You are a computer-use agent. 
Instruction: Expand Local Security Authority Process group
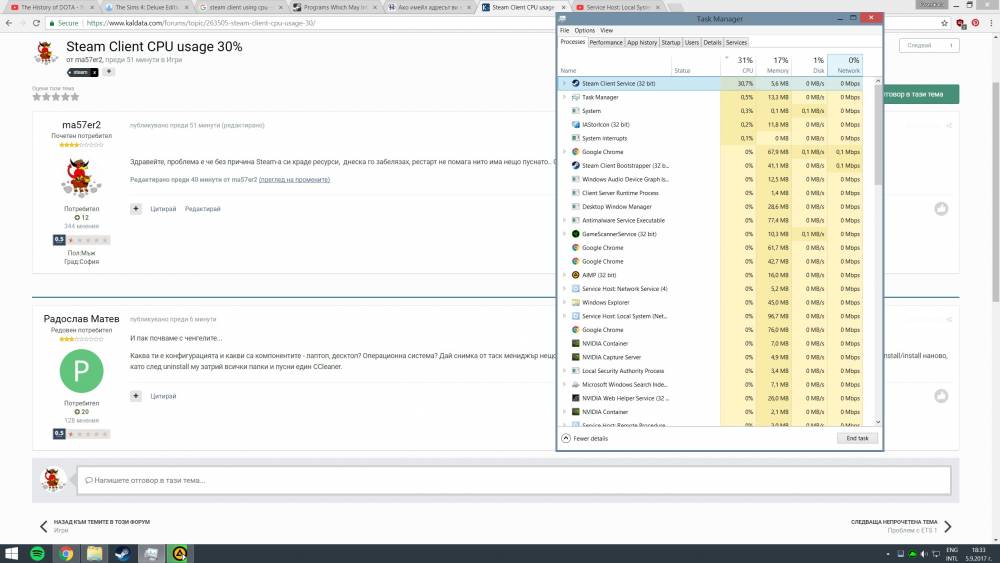click(x=564, y=370)
